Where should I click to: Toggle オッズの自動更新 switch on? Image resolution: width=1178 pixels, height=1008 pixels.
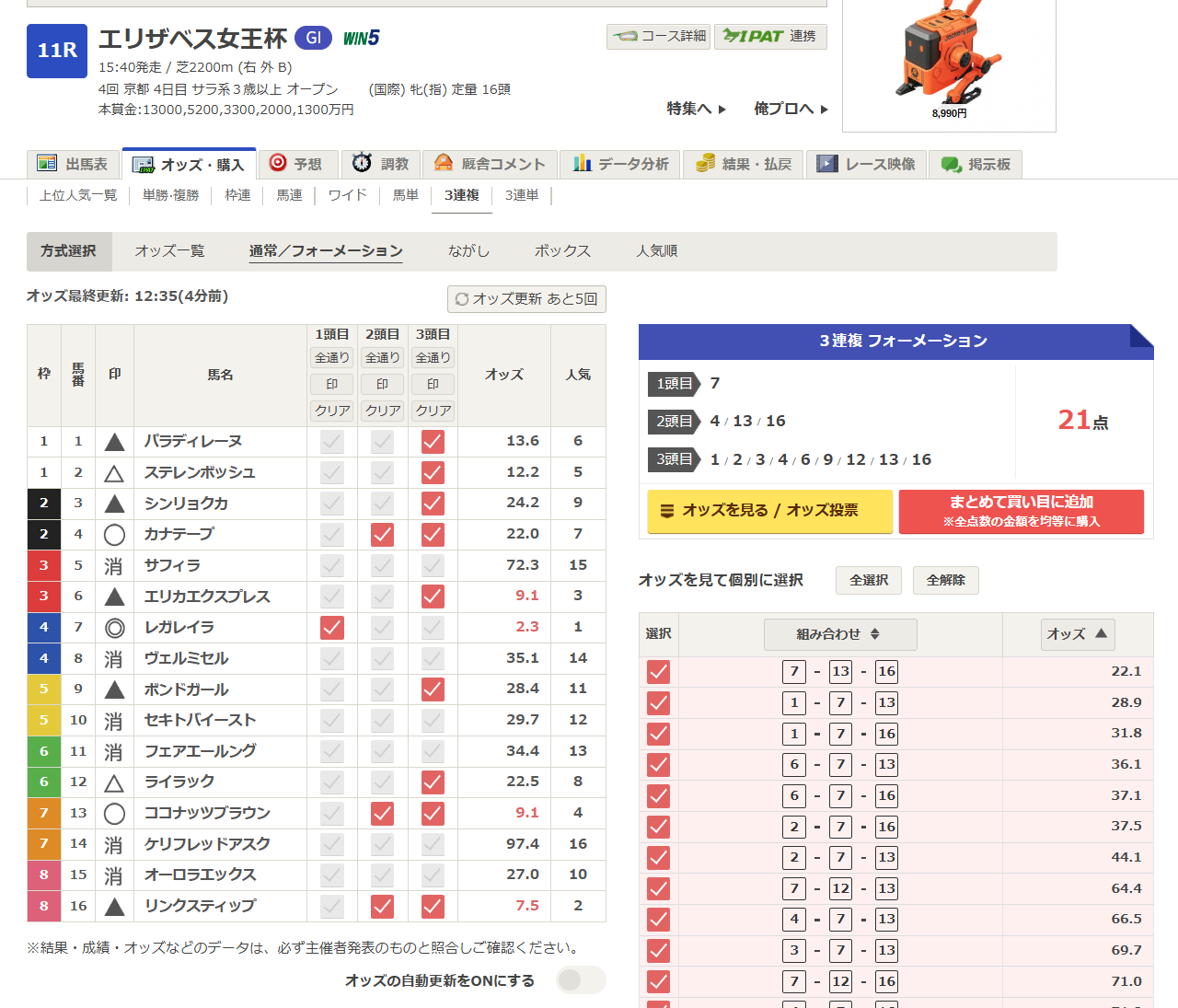[581, 980]
